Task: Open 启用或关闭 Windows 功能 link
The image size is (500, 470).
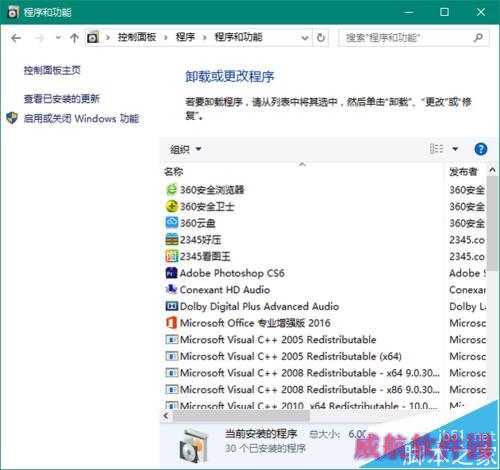Action: pos(81,118)
